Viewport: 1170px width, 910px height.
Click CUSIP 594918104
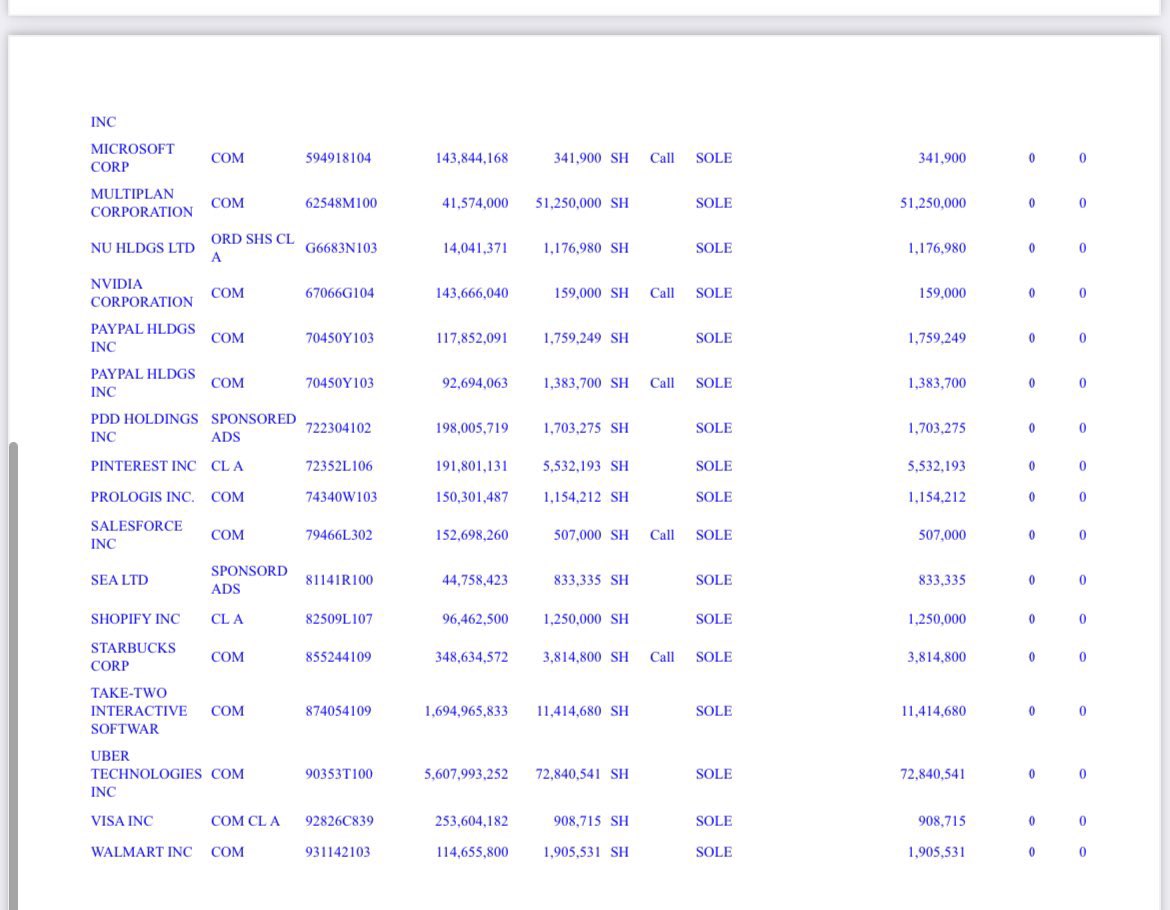pyautogui.click(x=338, y=158)
